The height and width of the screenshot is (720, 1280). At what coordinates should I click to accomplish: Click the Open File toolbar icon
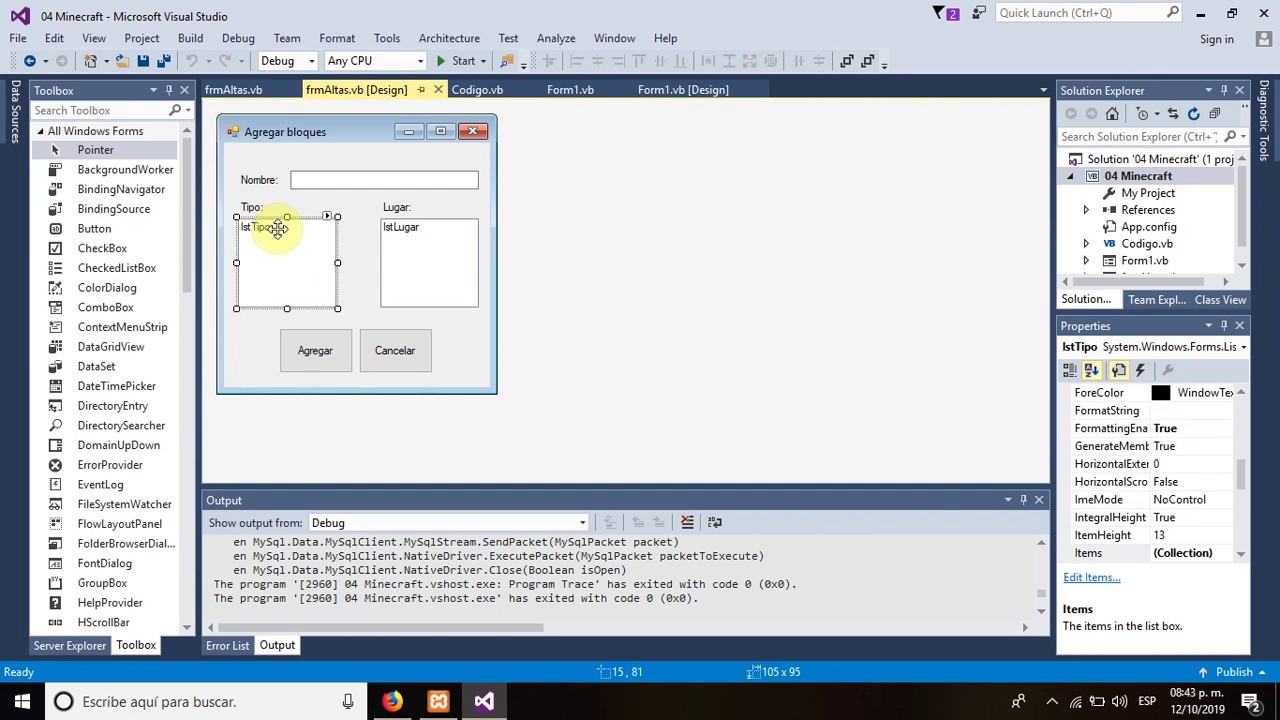pyautogui.click(x=122, y=61)
